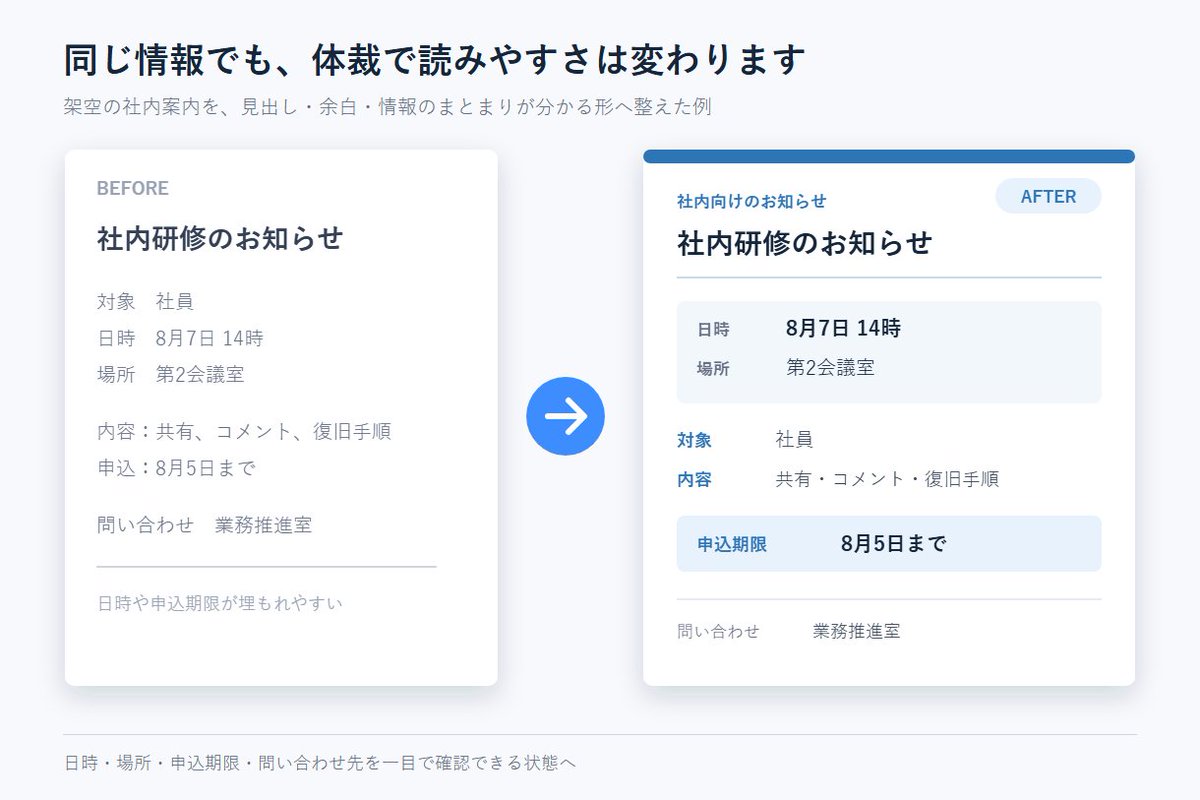Click the line 場所 第2会議室 in BEFORE card
The width and height of the screenshot is (1200, 800).
point(170,375)
